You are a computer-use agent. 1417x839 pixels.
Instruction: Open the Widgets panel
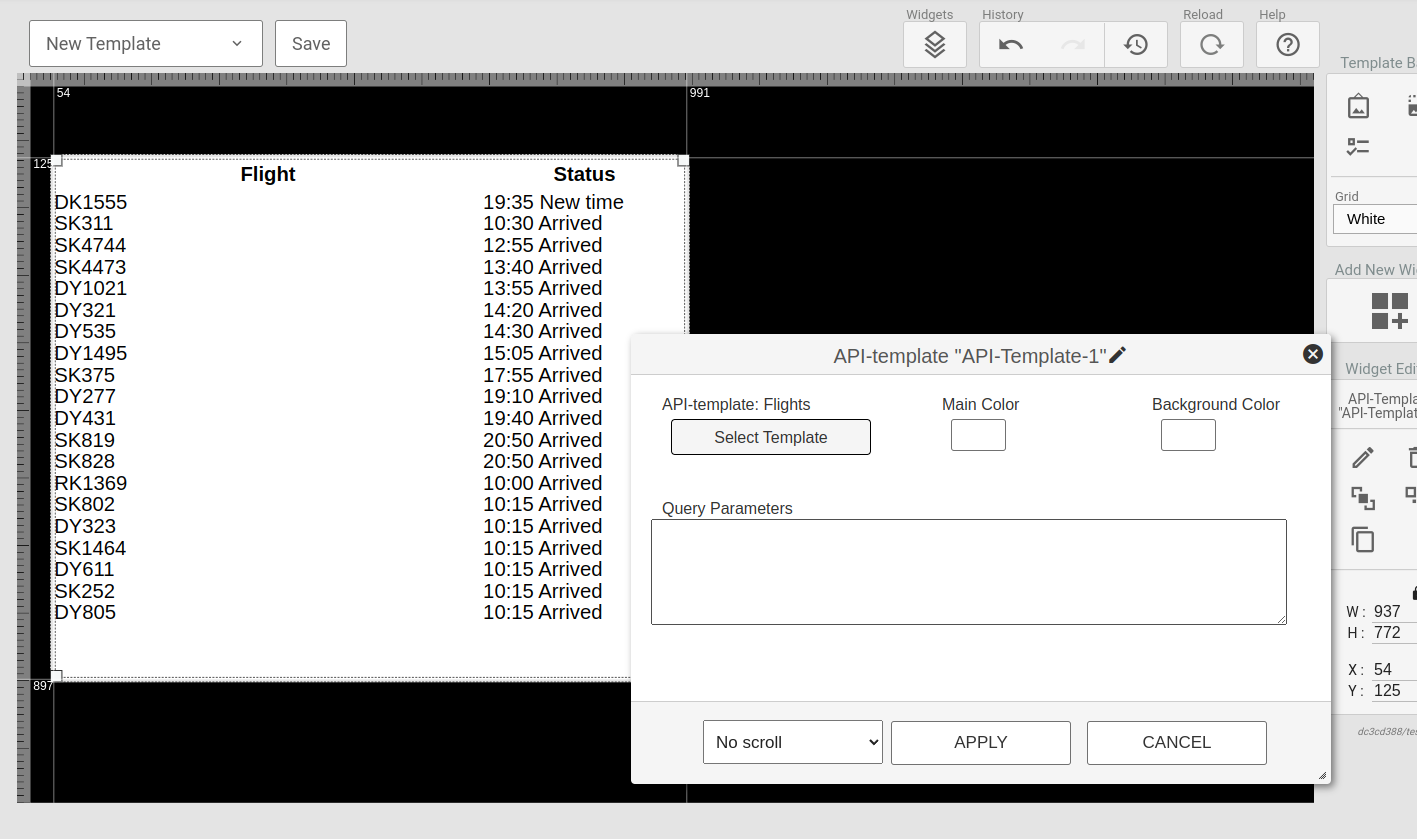point(934,44)
